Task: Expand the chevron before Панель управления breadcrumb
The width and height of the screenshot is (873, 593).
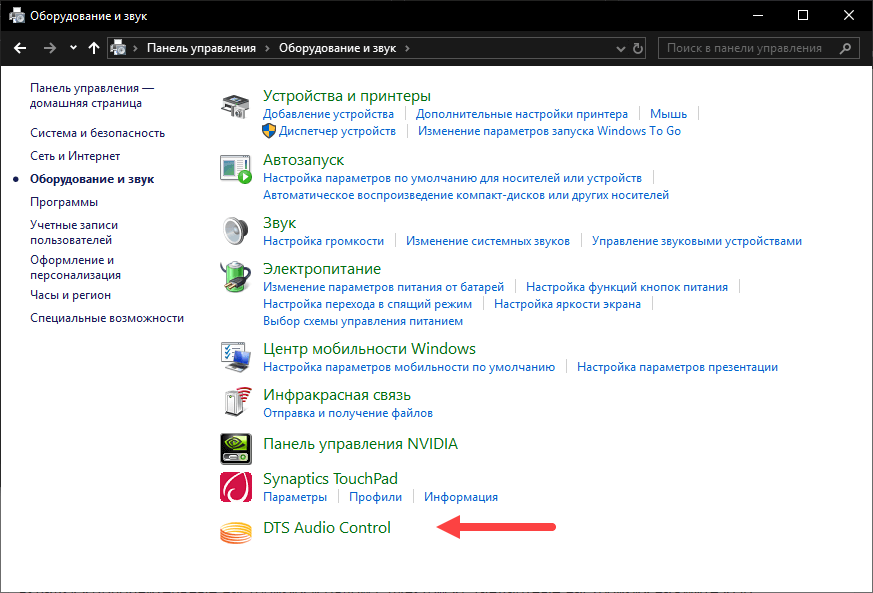Action: (x=135, y=48)
